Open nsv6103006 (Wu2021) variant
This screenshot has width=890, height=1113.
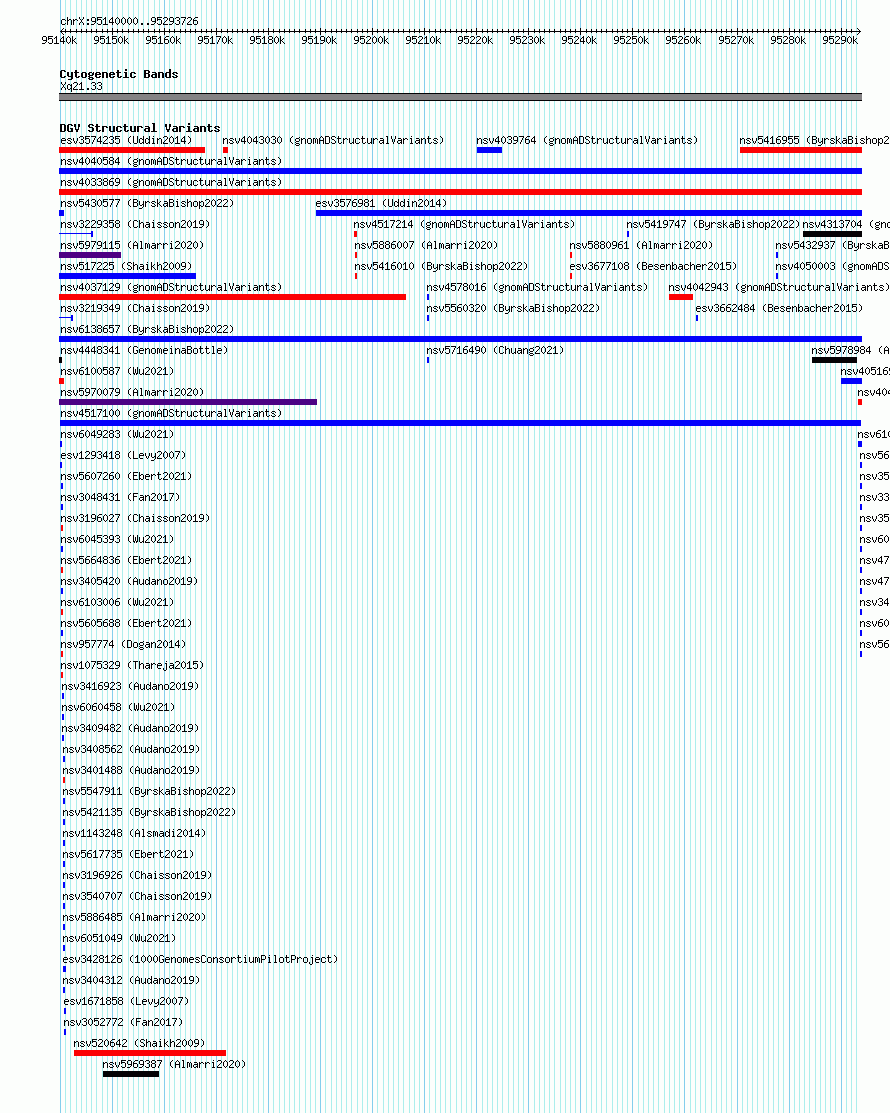(x=117, y=602)
